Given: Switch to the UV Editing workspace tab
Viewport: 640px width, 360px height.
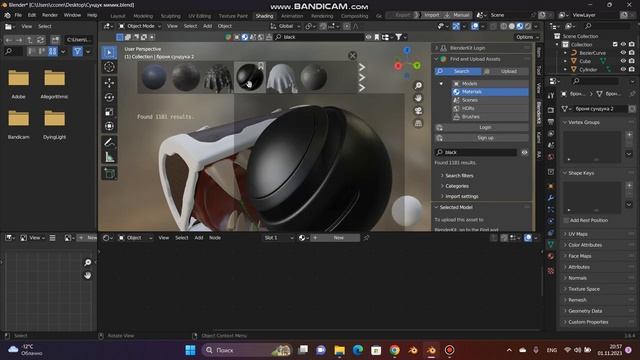Looking at the screenshot, I should (199, 16).
